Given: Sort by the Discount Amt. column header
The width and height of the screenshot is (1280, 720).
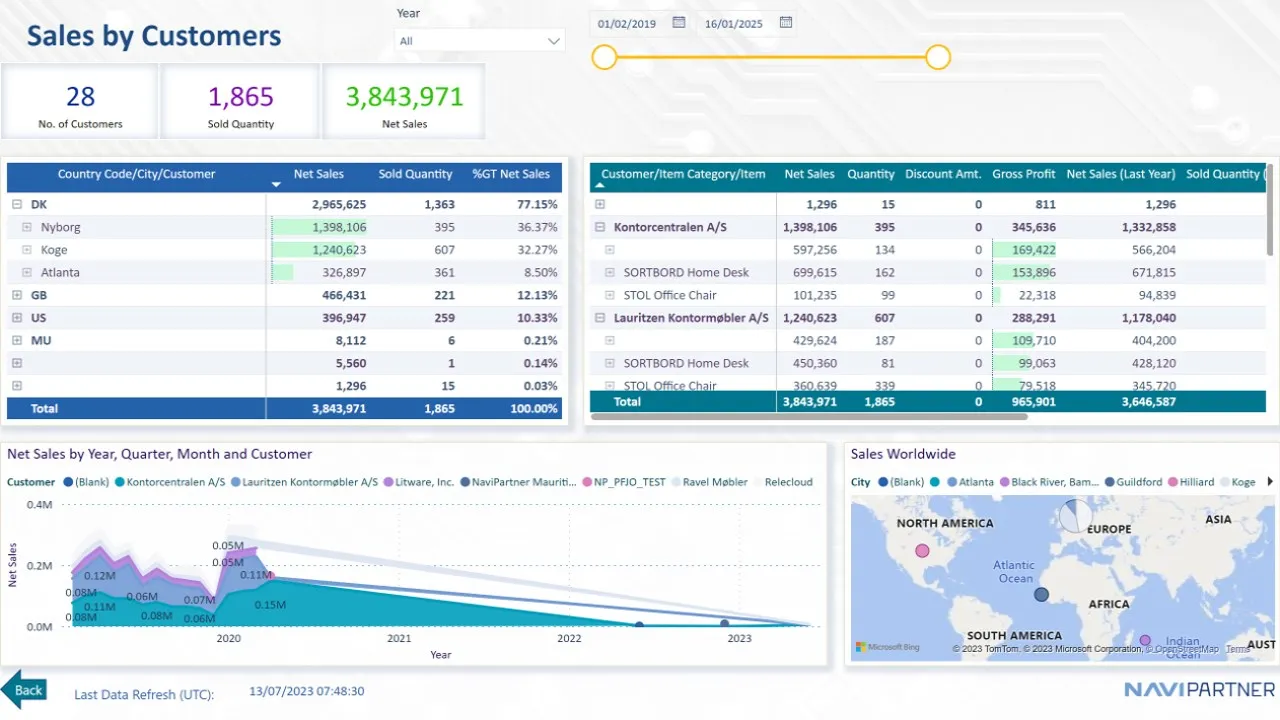Looking at the screenshot, I should point(943,174).
